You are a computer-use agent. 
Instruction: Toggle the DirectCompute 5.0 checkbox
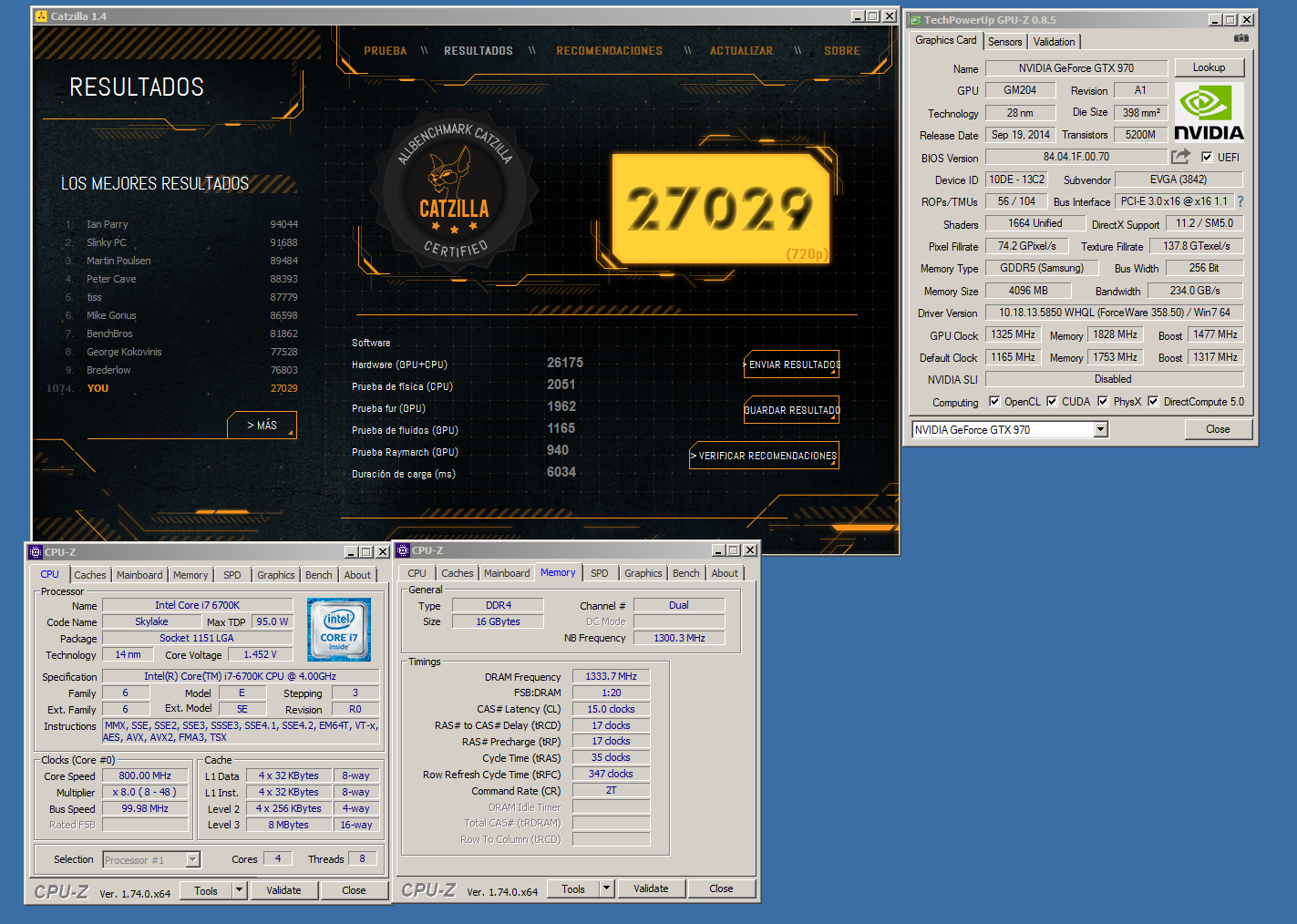1153,401
